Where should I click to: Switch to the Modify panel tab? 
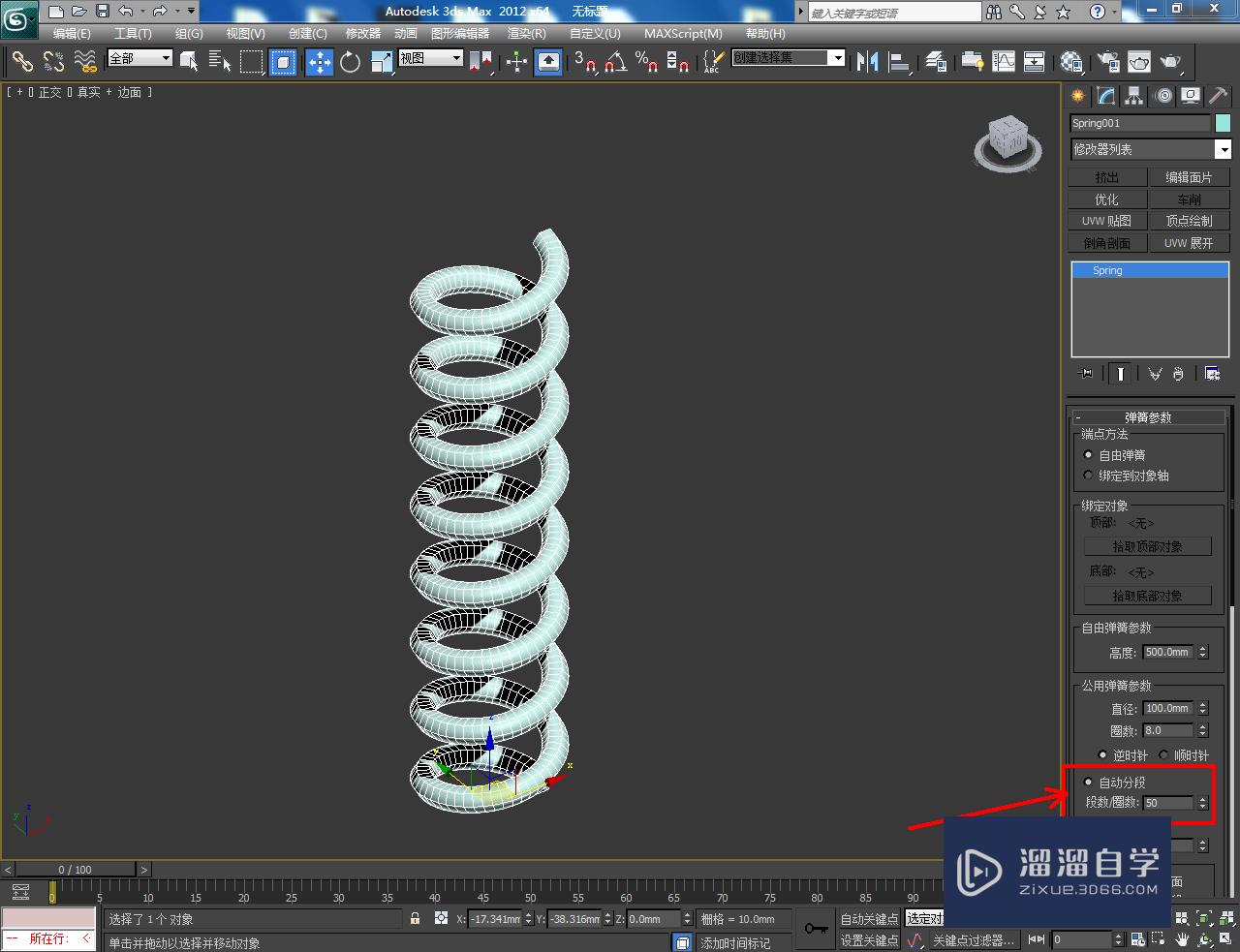pos(1106,96)
